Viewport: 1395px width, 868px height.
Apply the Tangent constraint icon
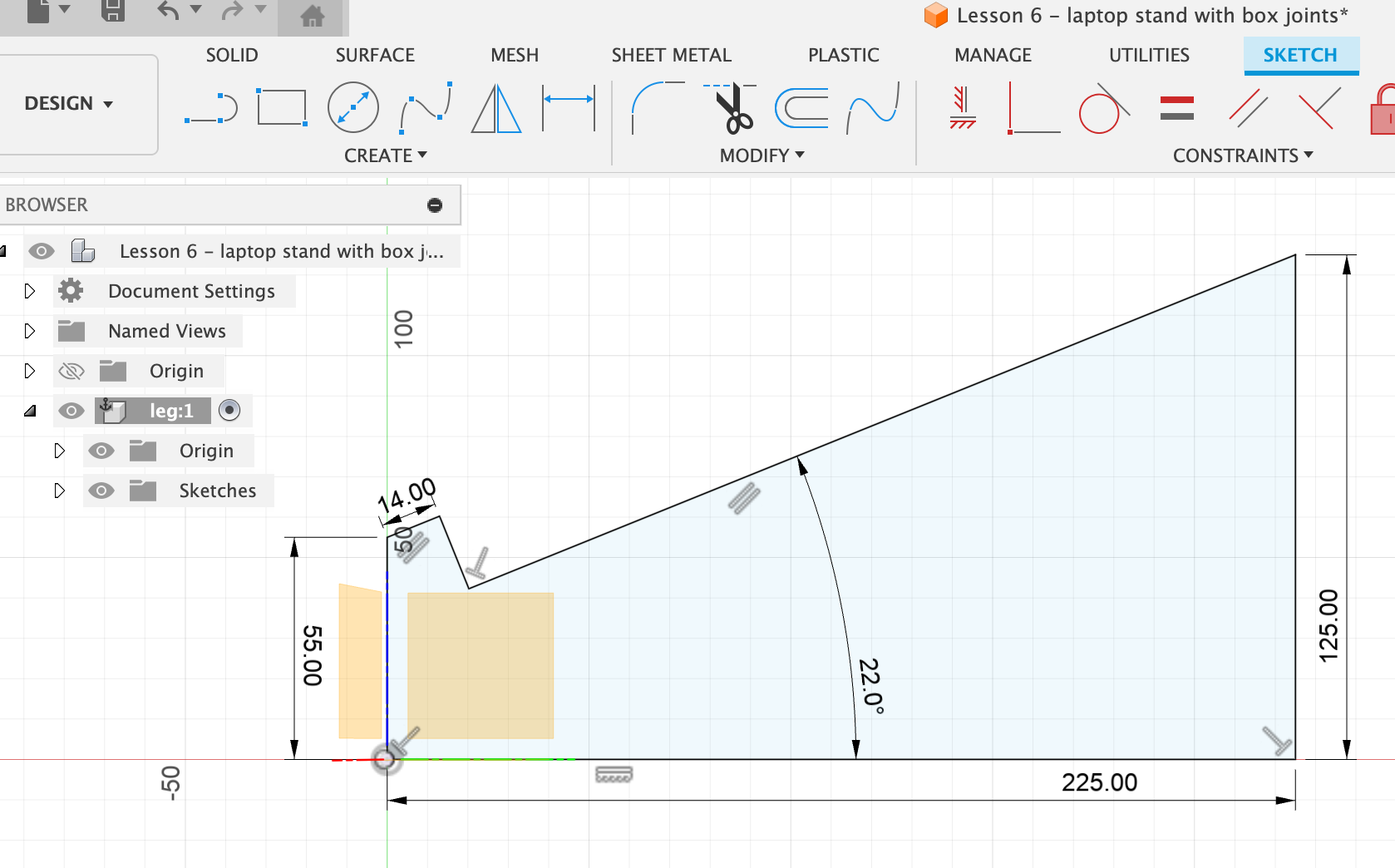tap(1103, 109)
